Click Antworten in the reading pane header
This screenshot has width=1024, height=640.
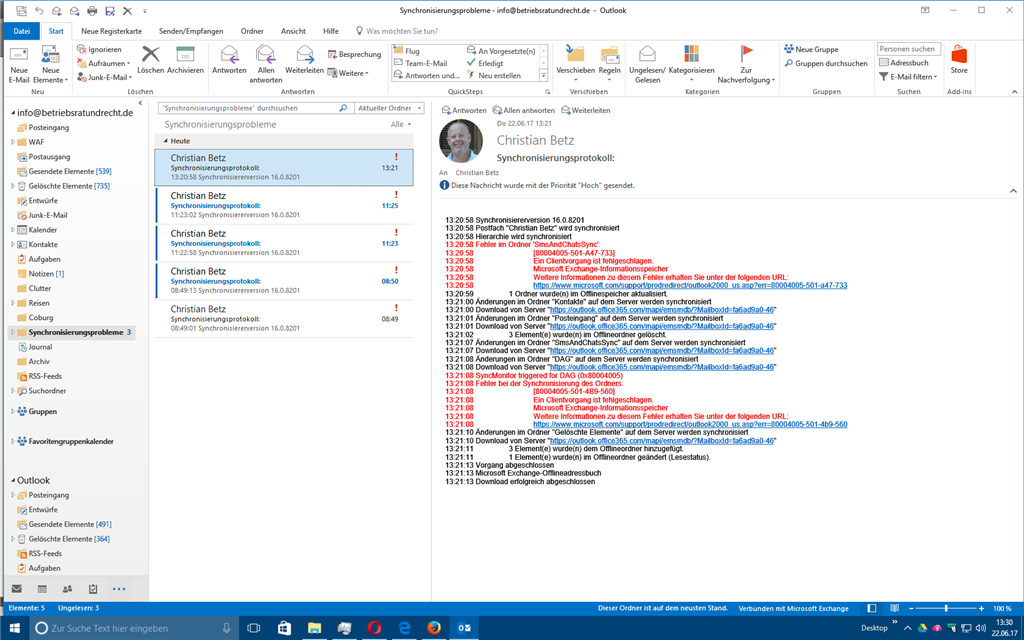(x=464, y=110)
